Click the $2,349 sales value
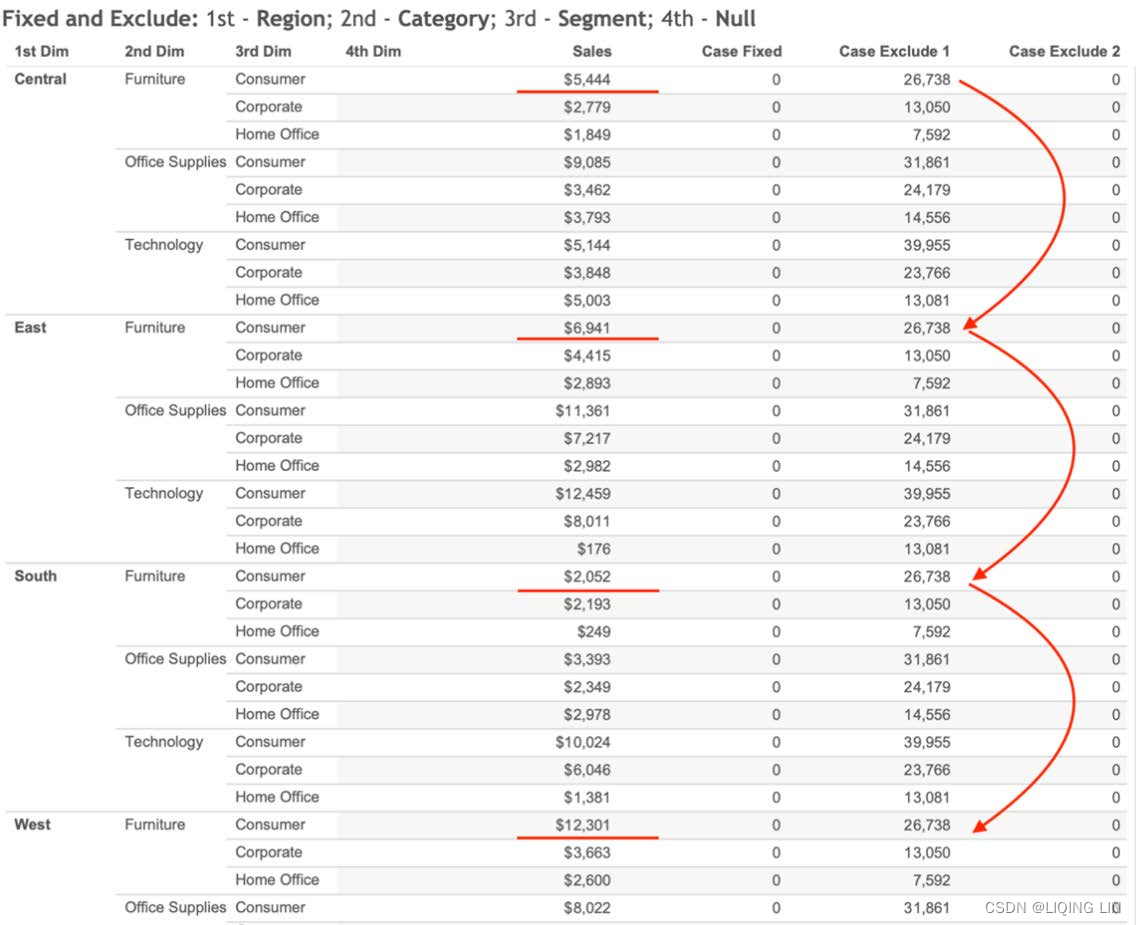This screenshot has width=1136, height=925. coord(587,687)
